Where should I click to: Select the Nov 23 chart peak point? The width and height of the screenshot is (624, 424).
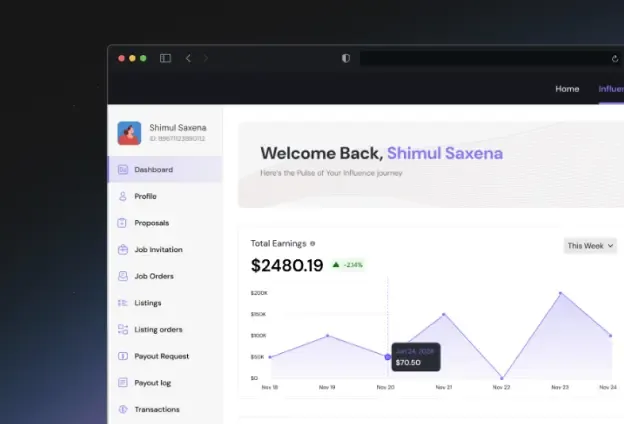(x=560, y=293)
